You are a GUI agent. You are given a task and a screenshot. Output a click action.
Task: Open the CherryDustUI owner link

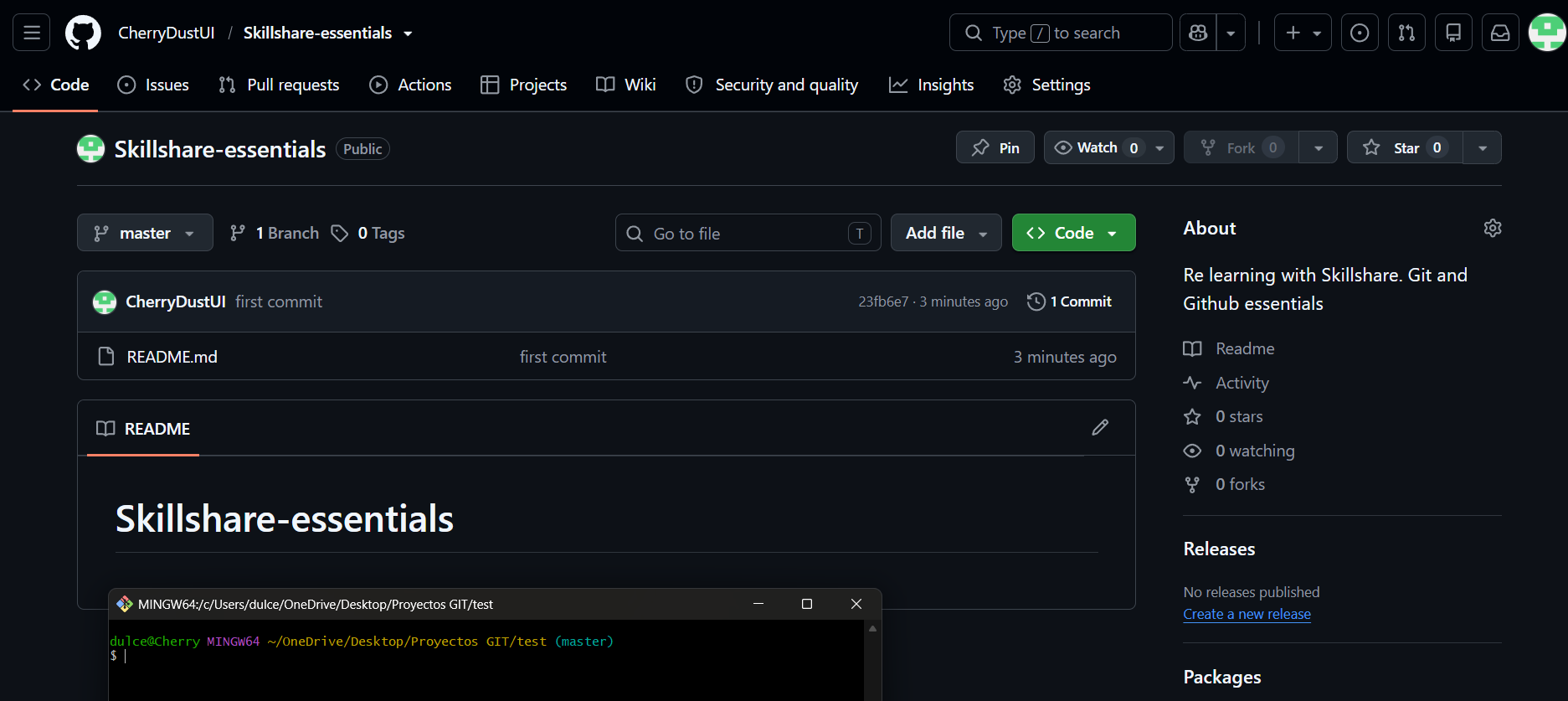click(x=166, y=33)
